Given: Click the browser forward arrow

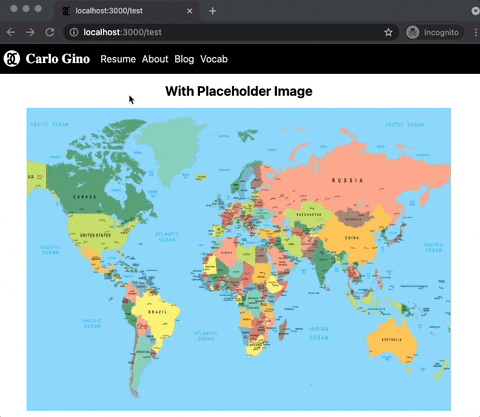Looking at the screenshot, I should pos(30,32).
